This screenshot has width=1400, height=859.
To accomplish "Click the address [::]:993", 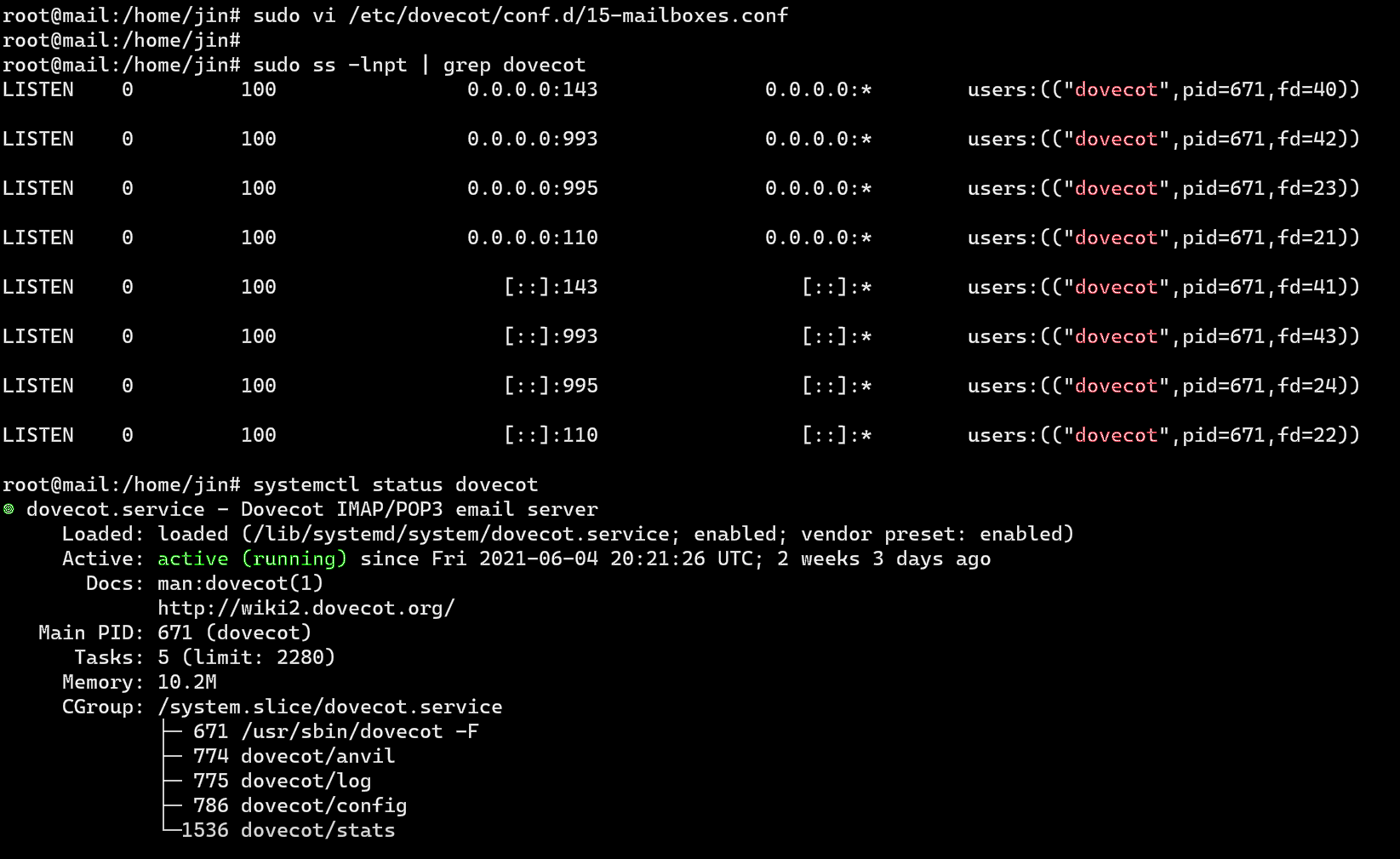I will [551, 336].
